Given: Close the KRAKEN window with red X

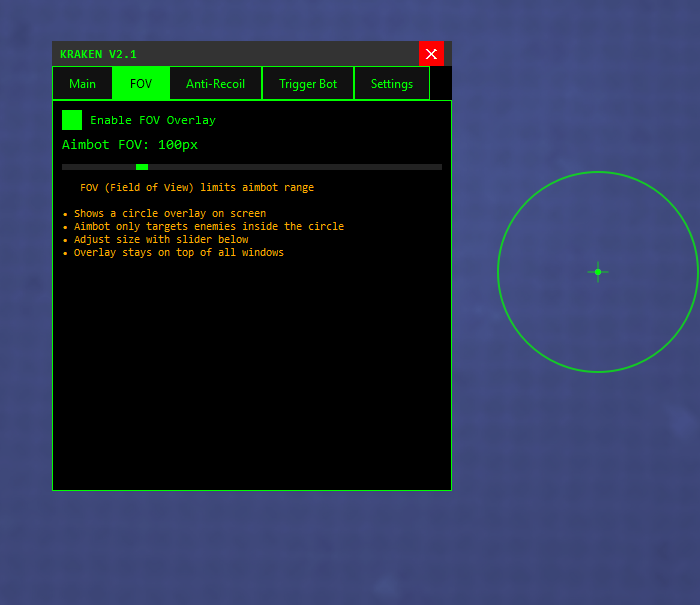Looking at the screenshot, I should 431,54.
